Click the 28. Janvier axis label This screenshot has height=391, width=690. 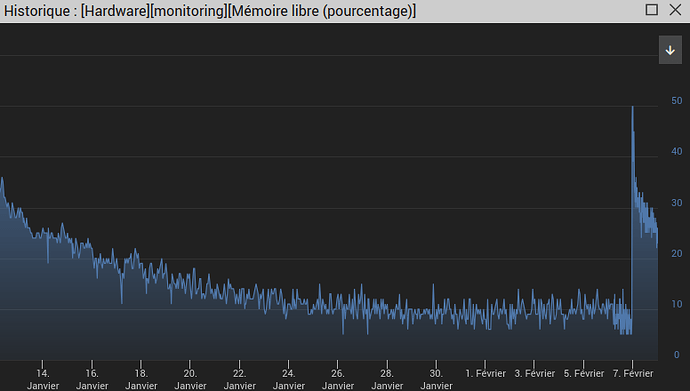(x=387, y=379)
